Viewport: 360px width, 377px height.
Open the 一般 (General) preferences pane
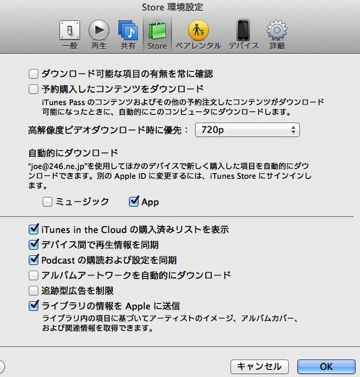point(70,35)
